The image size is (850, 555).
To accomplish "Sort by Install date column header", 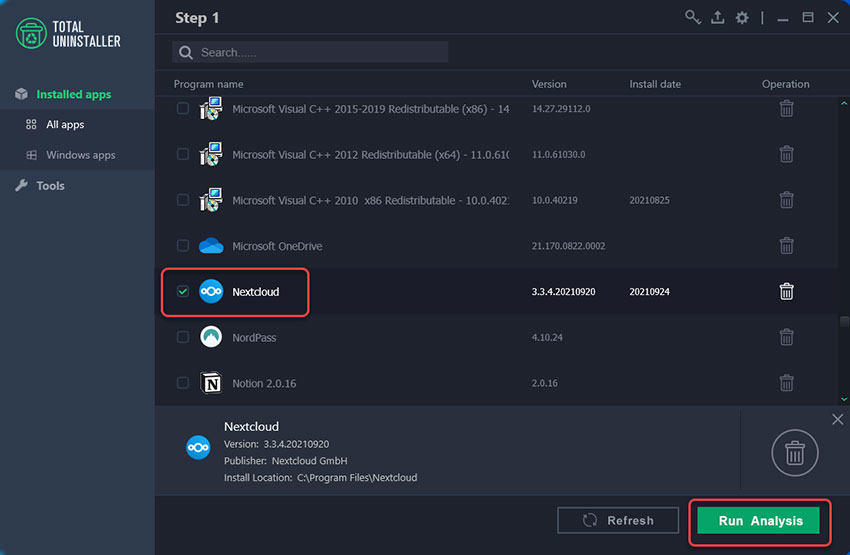I will click(x=655, y=84).
